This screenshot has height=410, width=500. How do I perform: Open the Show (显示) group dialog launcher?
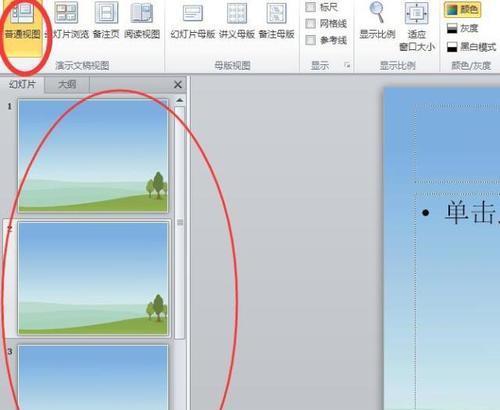(347, 66)
